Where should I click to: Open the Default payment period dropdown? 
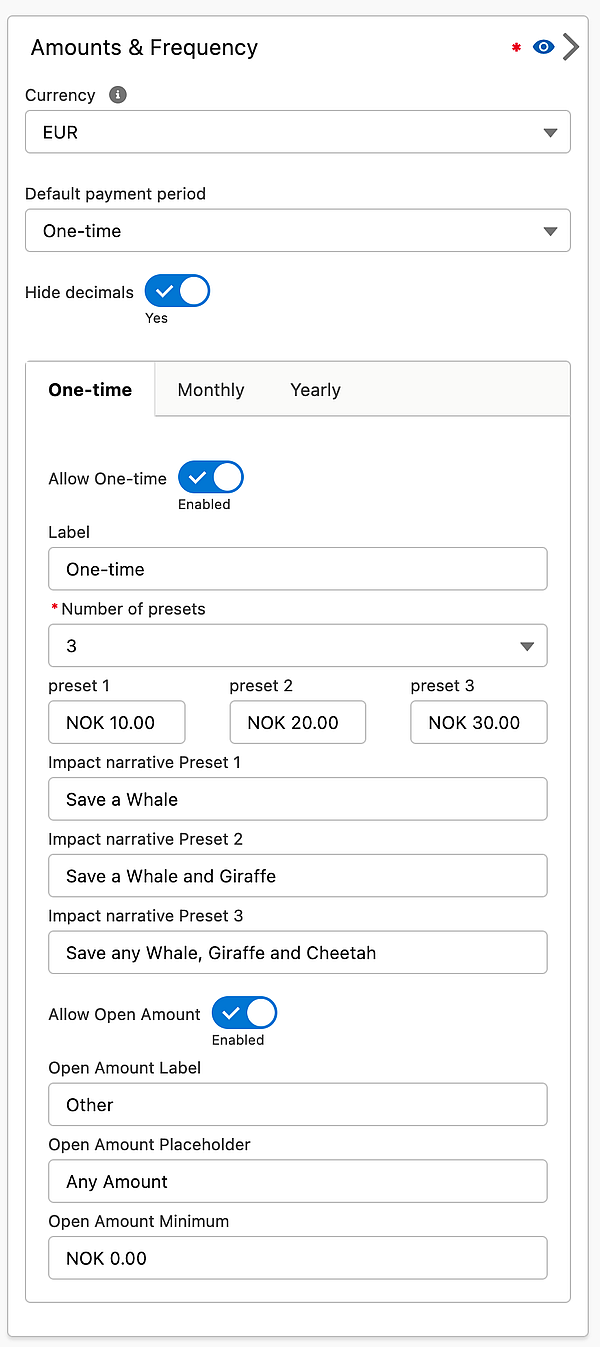pyautogui.click(x=298, y=230)
